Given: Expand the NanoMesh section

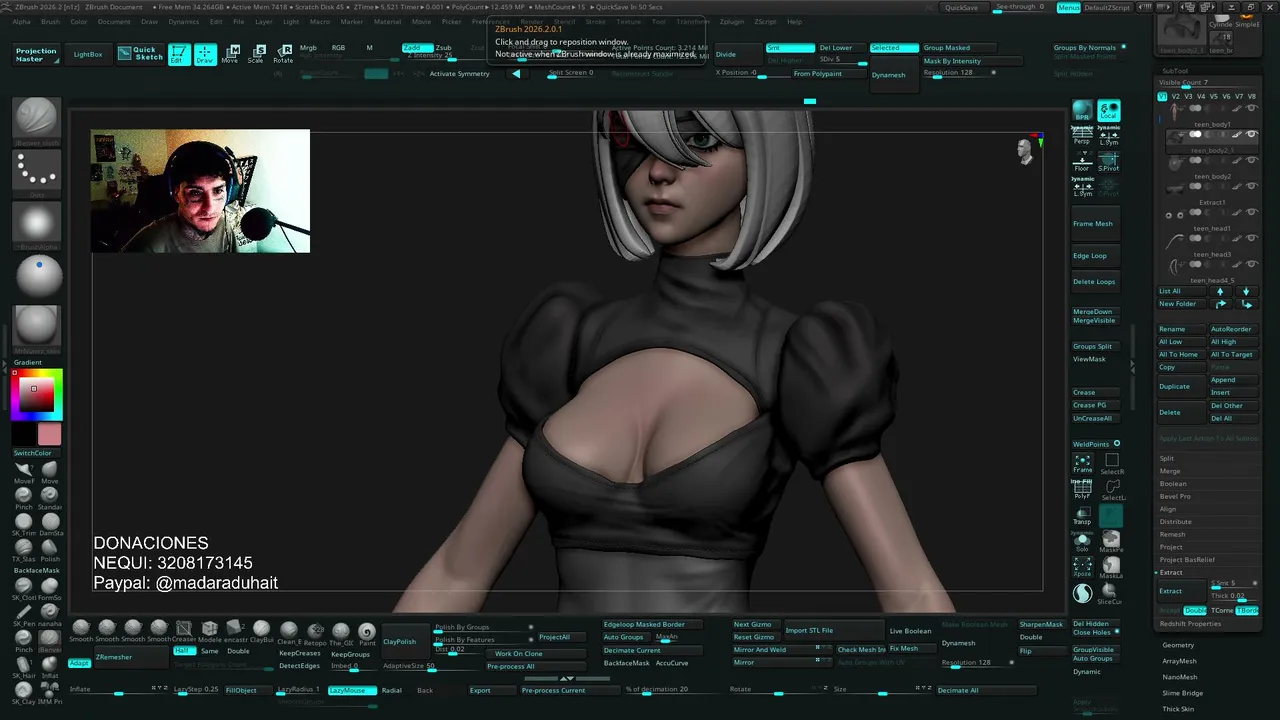Looking at the screenshot, I should 1179,677.
